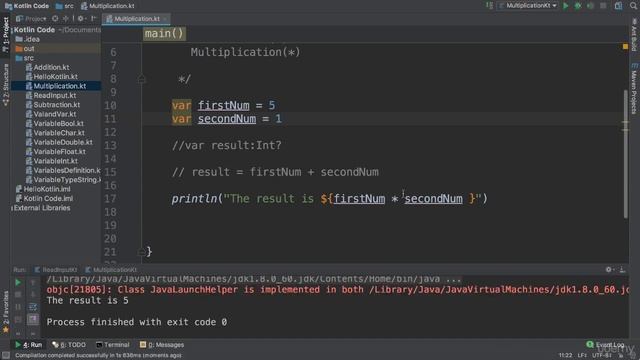640x360 pixels.
Task: Pause output using Run panel pause icon
Action: [18, 307]
